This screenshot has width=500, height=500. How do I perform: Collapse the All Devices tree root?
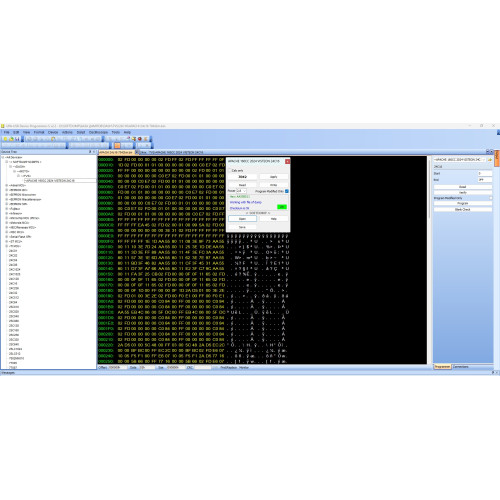click(3, 157)
